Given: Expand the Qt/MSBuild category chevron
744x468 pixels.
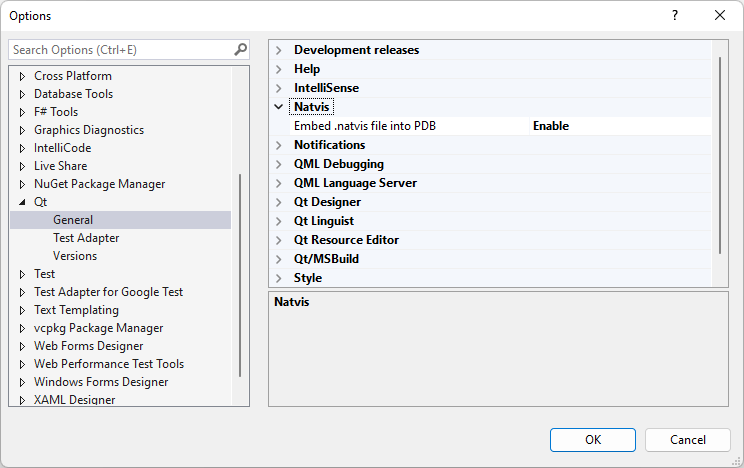Looking at the screenshot, I should click(279, 259).
